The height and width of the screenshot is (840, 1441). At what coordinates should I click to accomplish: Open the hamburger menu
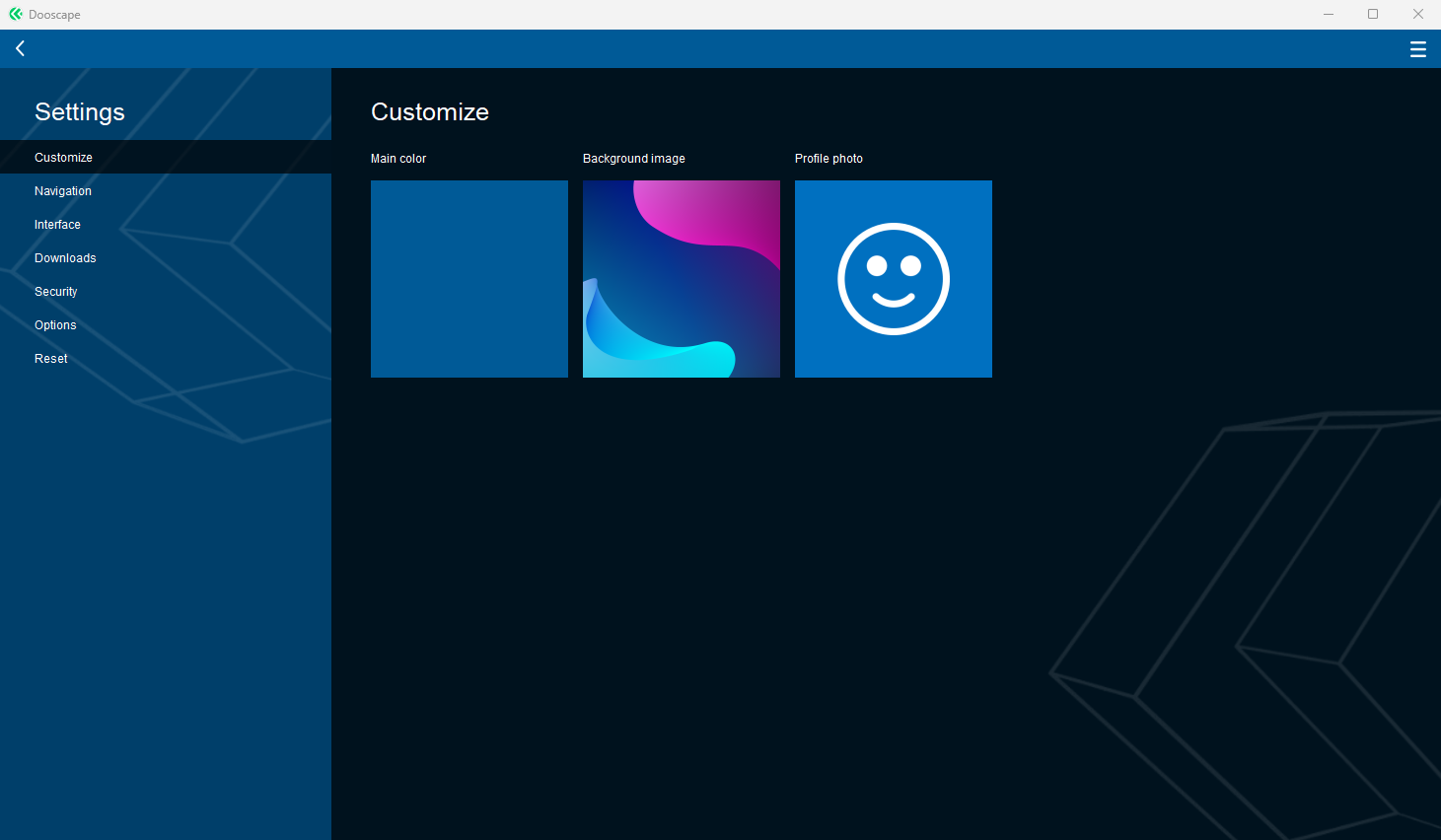(x=1417, y=49)
